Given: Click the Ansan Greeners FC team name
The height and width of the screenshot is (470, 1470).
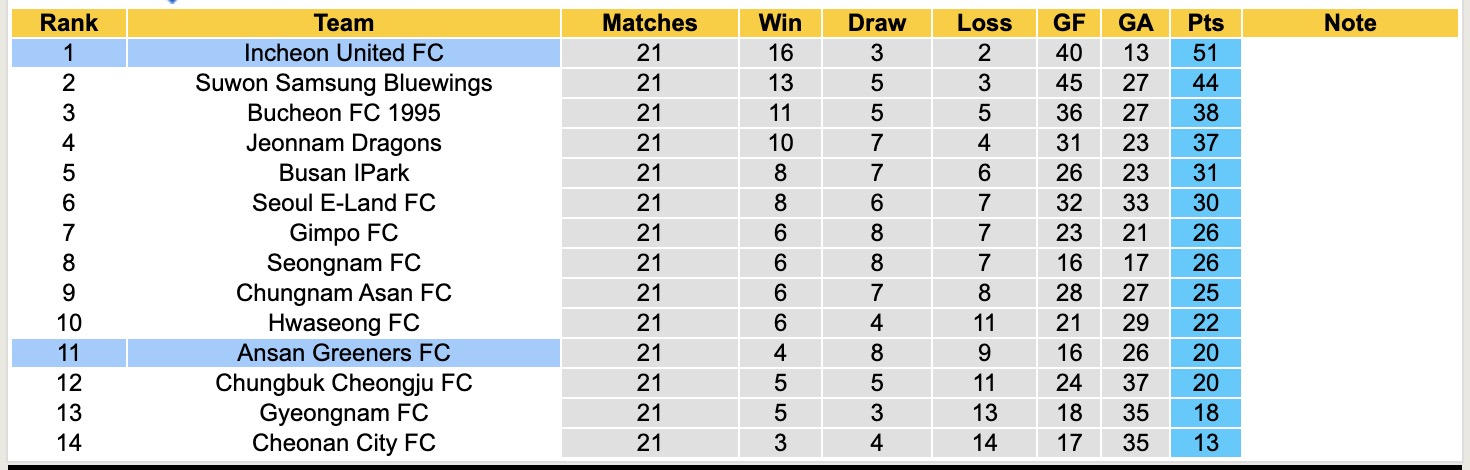Looking at the screenshot, I should (x=343, y=352).
